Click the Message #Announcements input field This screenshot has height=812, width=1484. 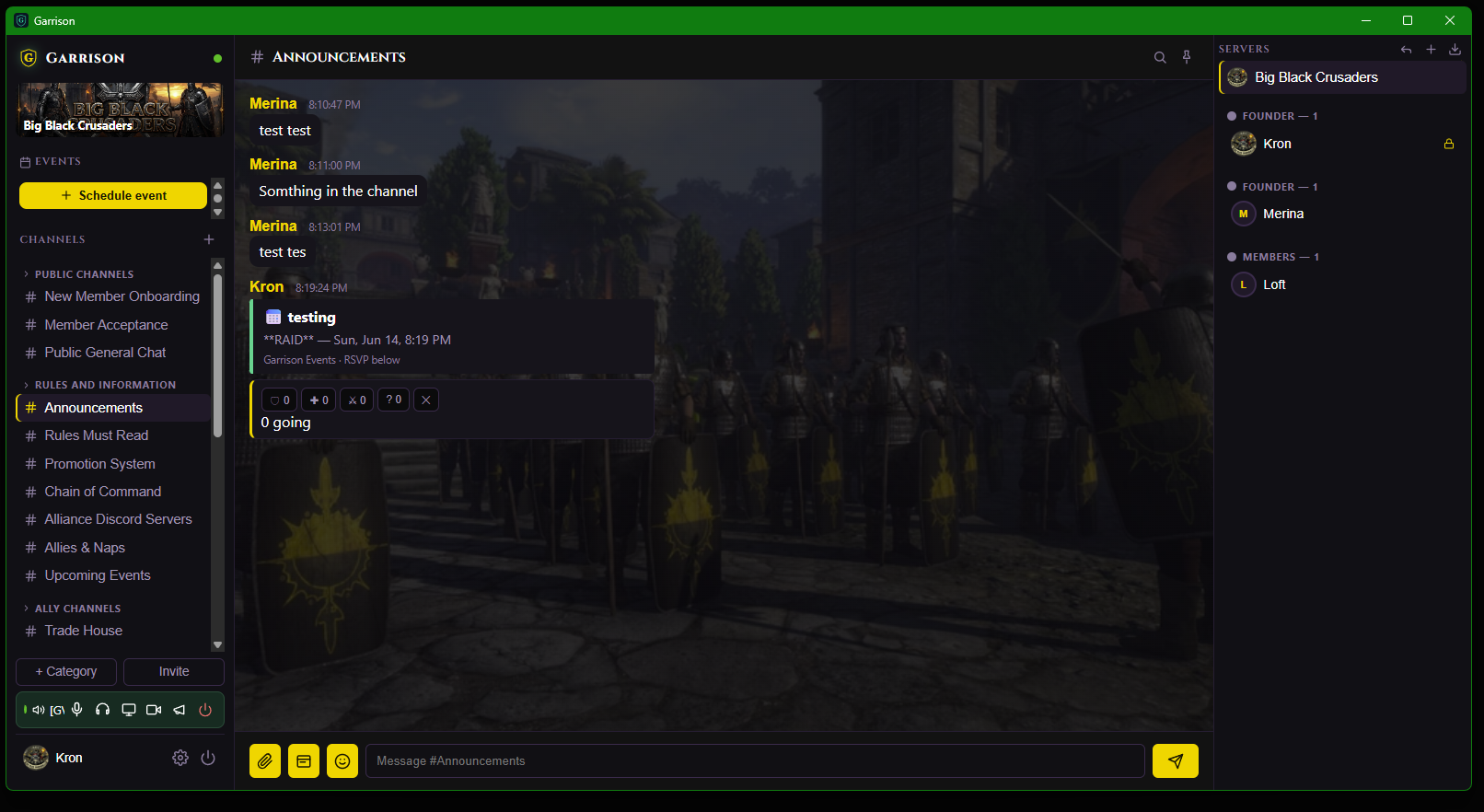[x=755, y=761]
